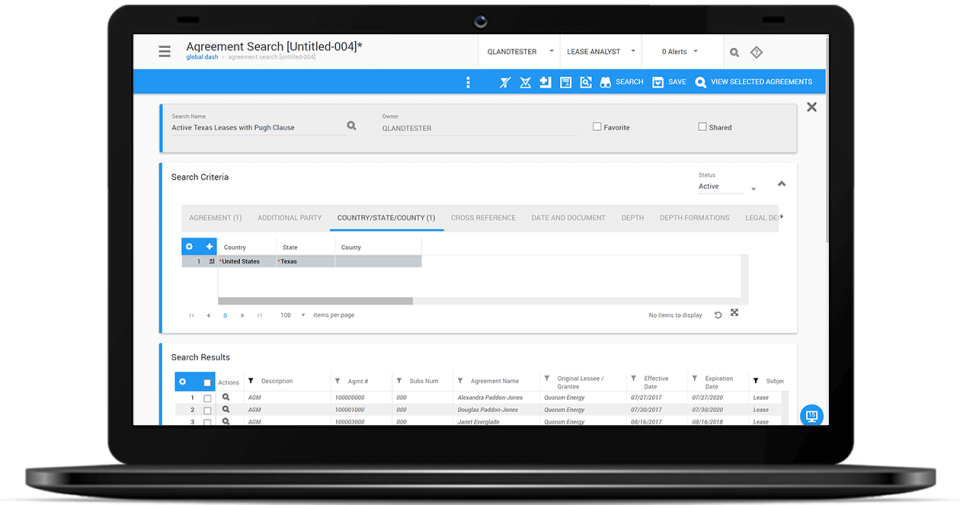Viewport: 960px width, 505px height.
Task: Open the blue monitor floating action button
Action: click(x=812, y=416)
